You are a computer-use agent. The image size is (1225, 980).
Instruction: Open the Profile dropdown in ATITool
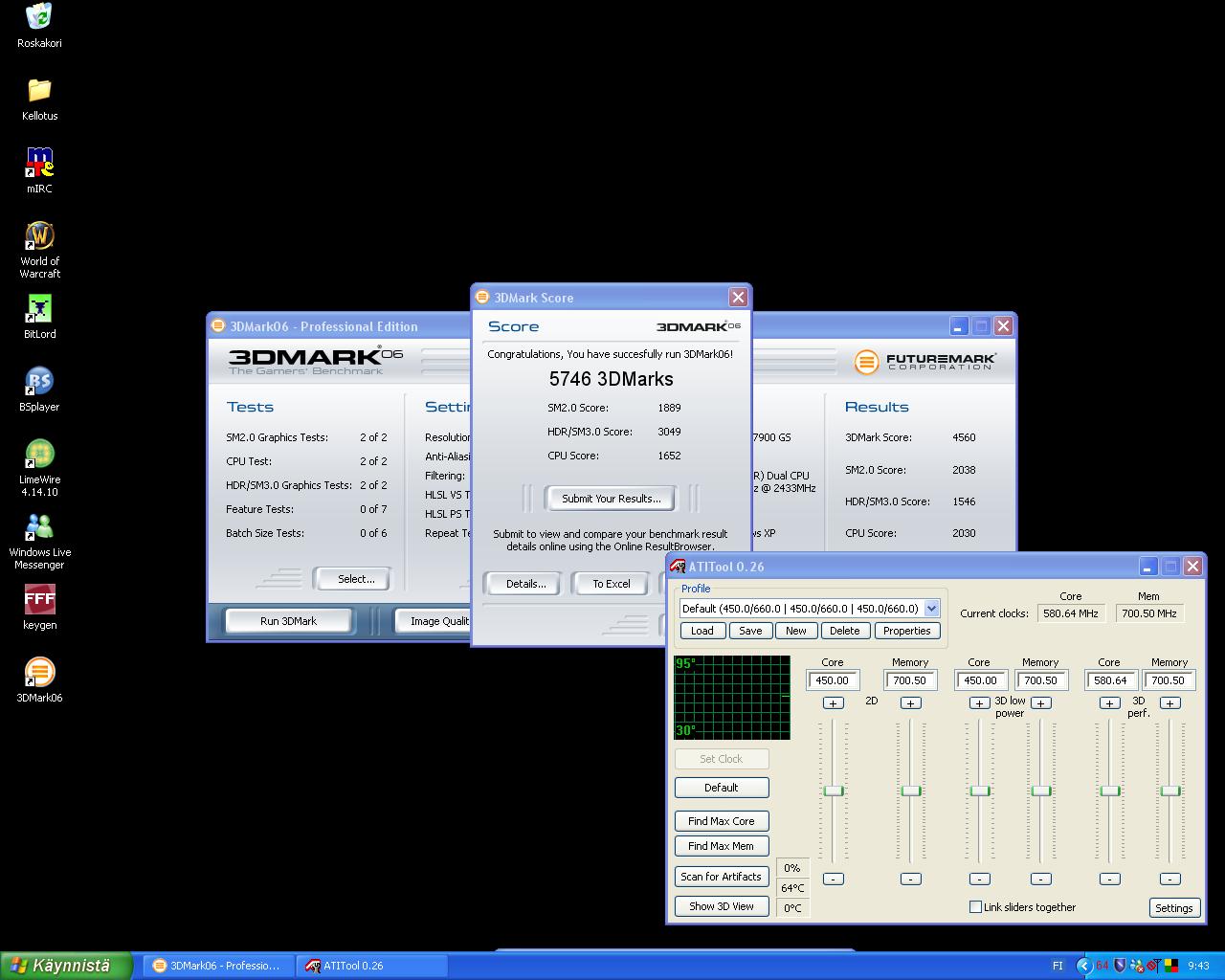[x=932, y=609]
